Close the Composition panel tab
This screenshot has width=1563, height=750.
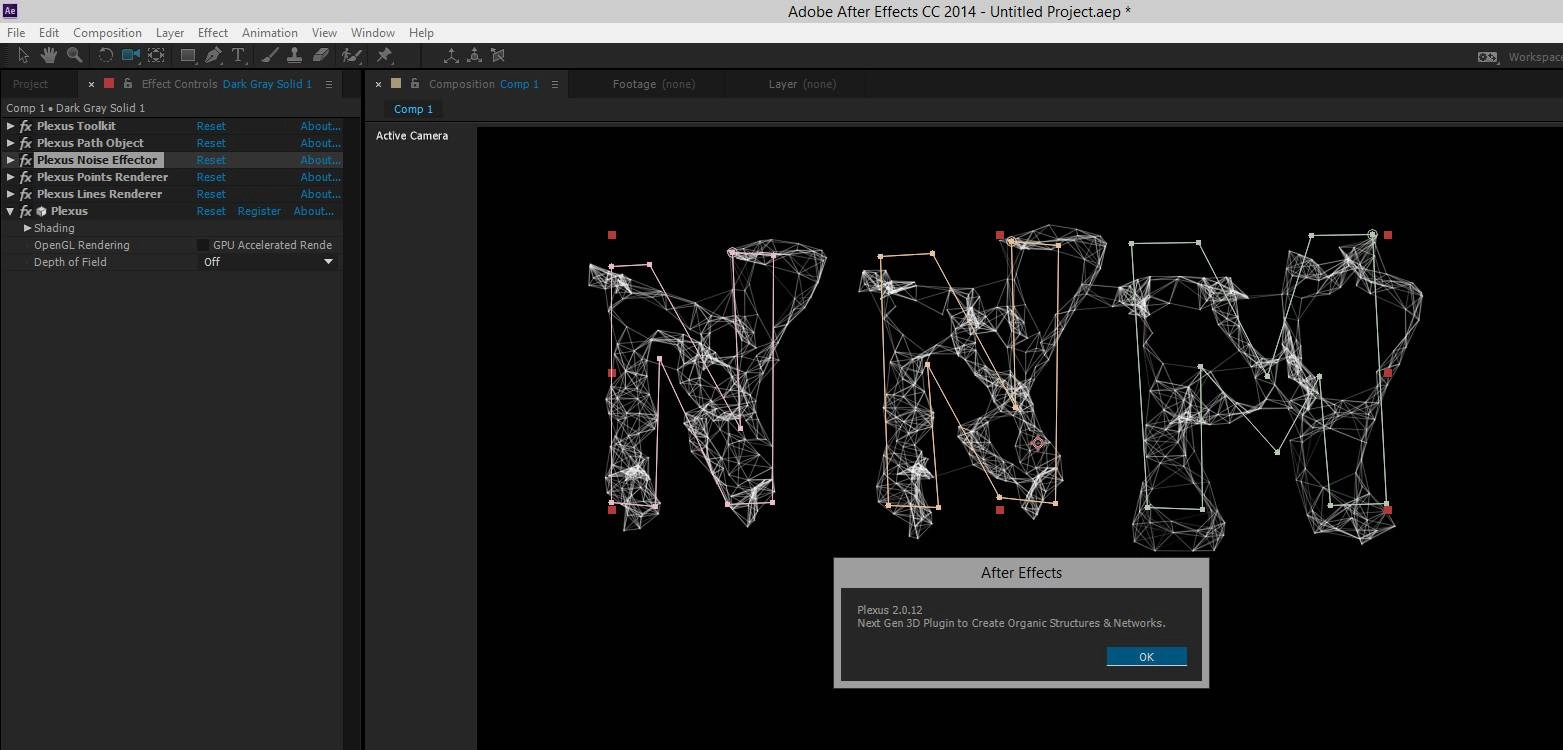tap(378, 84)
